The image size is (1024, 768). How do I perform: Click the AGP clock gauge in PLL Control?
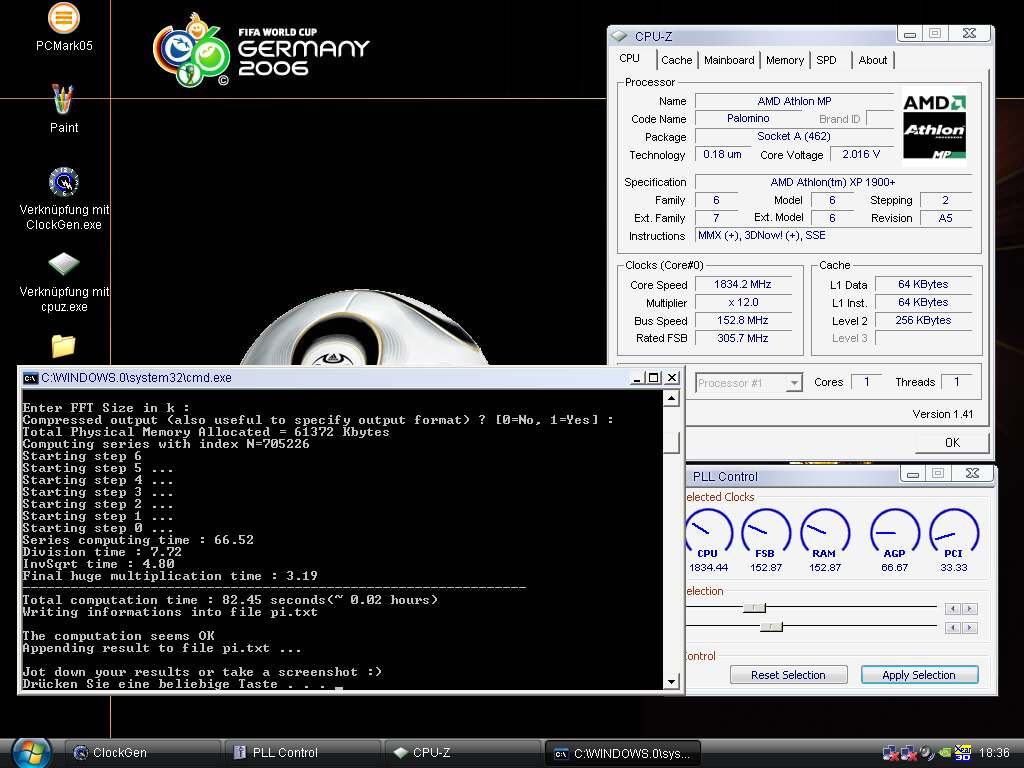pyautogui.click(x=895, y=534)
